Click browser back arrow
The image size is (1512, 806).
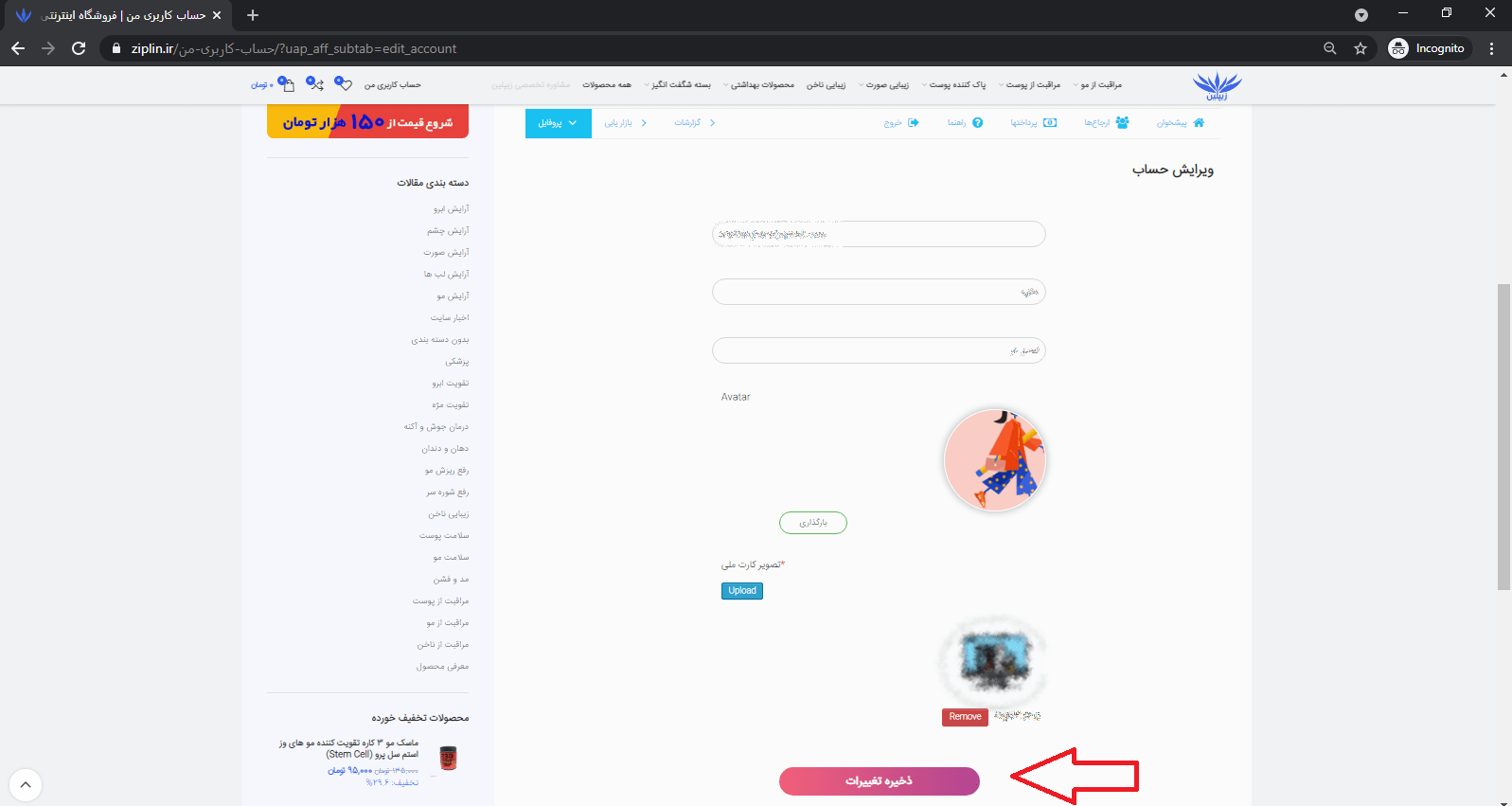pos(18,48)
